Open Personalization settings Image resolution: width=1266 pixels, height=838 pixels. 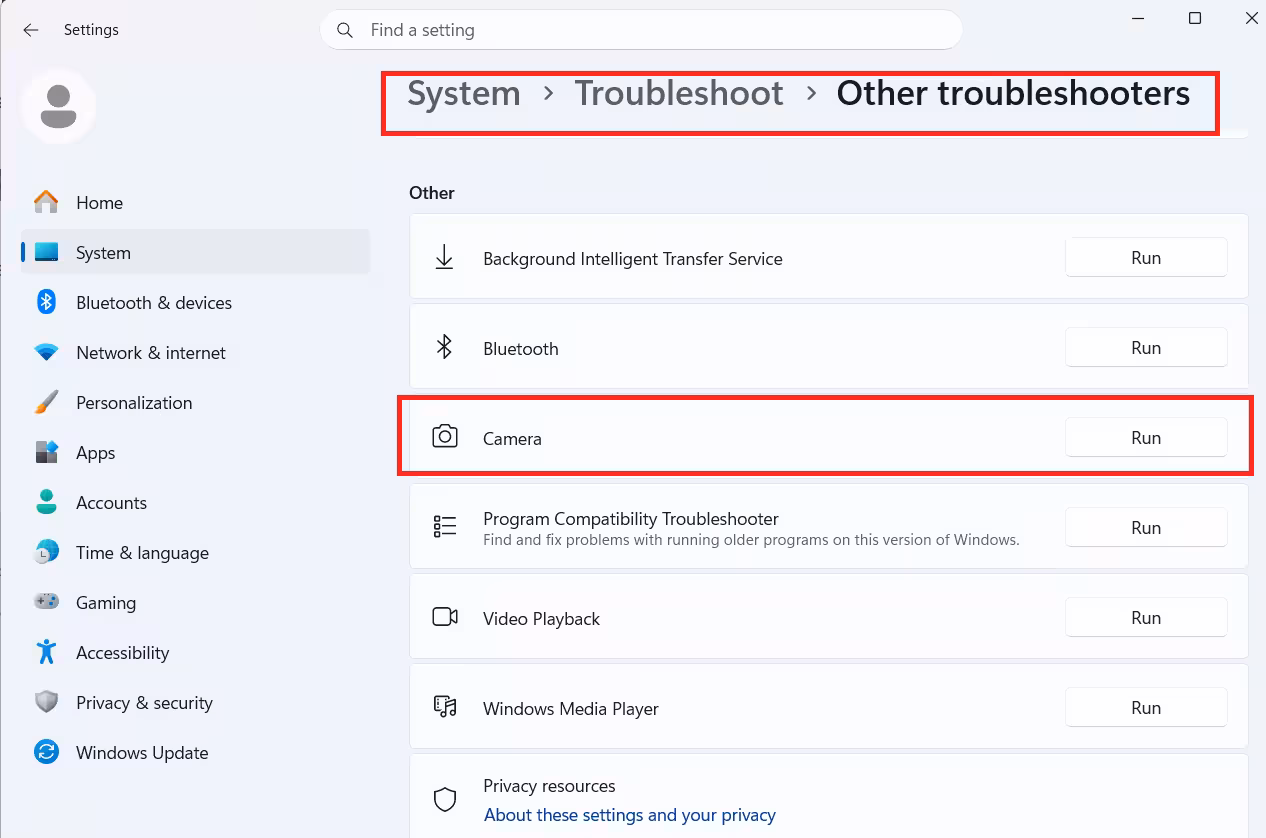point(195,402)
